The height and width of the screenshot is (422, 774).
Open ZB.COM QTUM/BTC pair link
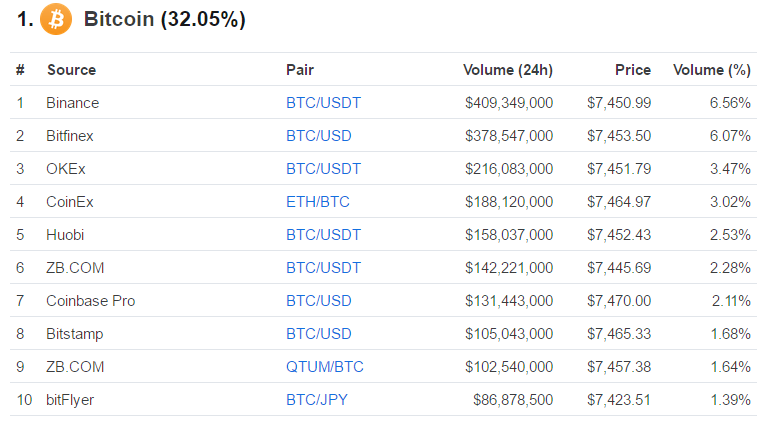tap(325, 367)
